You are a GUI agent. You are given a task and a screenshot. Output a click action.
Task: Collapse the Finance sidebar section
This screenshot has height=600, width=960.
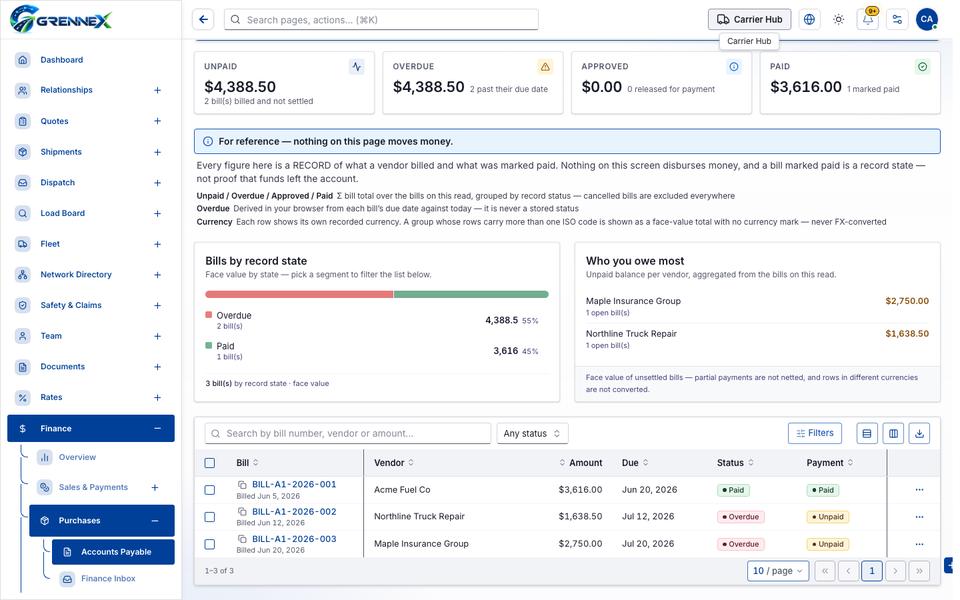click(x=157, y=429)
